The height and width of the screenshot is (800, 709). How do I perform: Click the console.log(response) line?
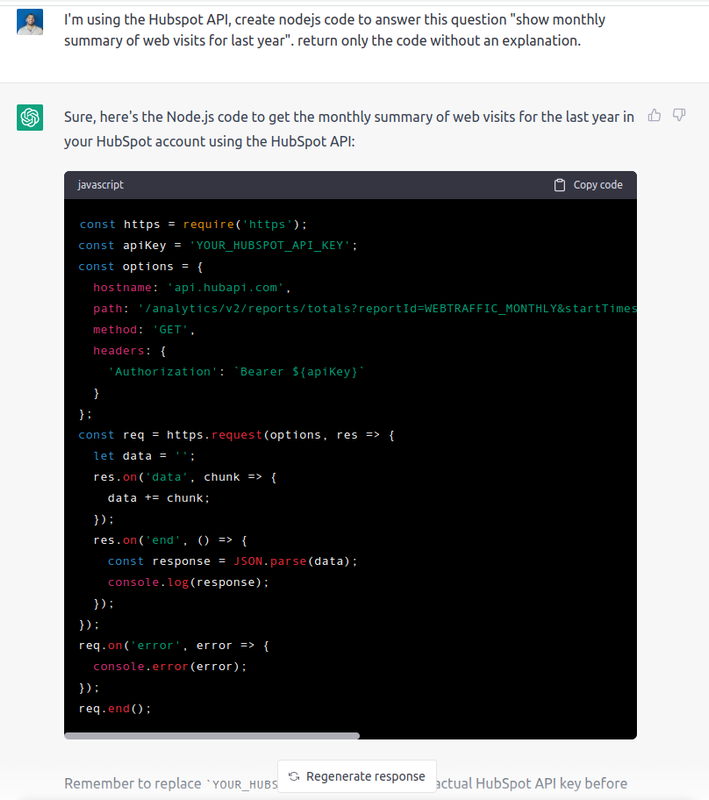[188, 582]
